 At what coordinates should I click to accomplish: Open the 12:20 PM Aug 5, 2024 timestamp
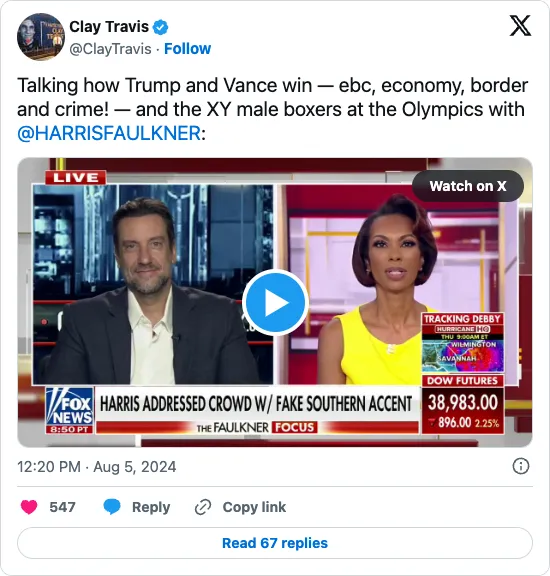(x=97, y=467)
